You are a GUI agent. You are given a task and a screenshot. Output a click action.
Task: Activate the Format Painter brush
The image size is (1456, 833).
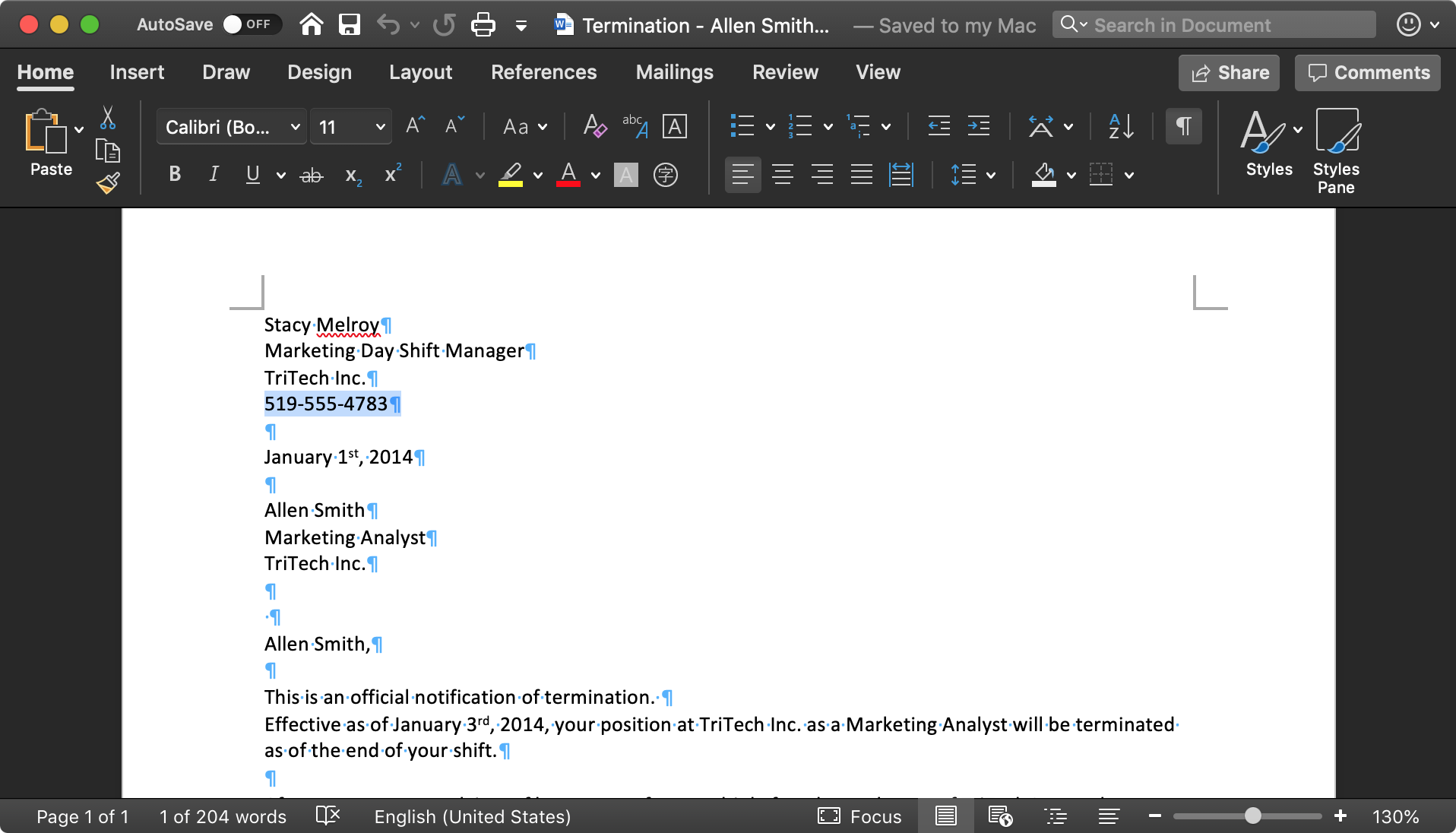108,183
